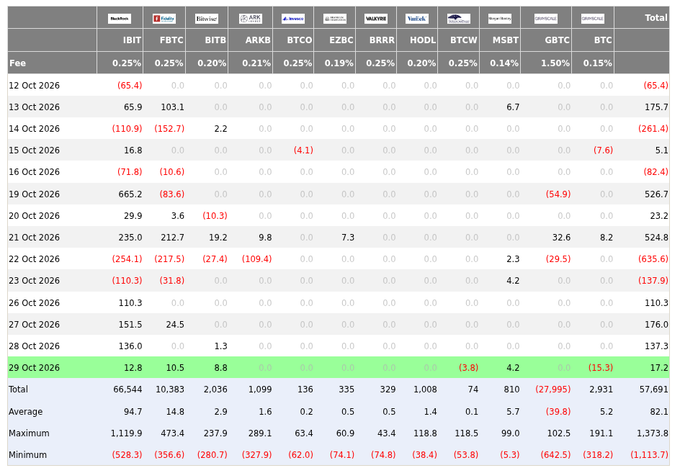Image resolution: width=680 pixels, height=468 pixels.
Task: Click IBIT value 151.5 on 27 Oct
Action: [130, 324]
